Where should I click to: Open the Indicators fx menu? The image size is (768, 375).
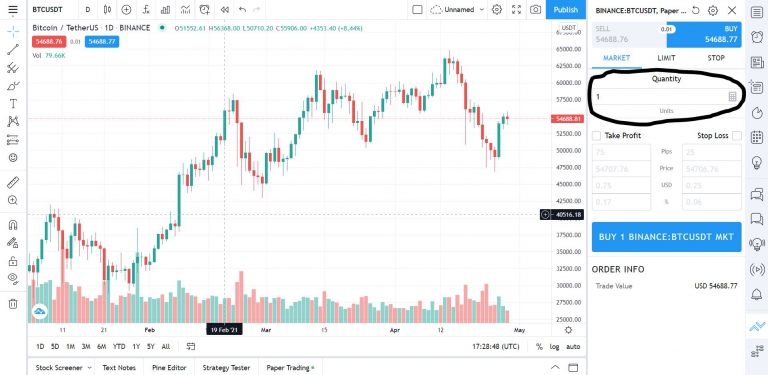[146, 9]
